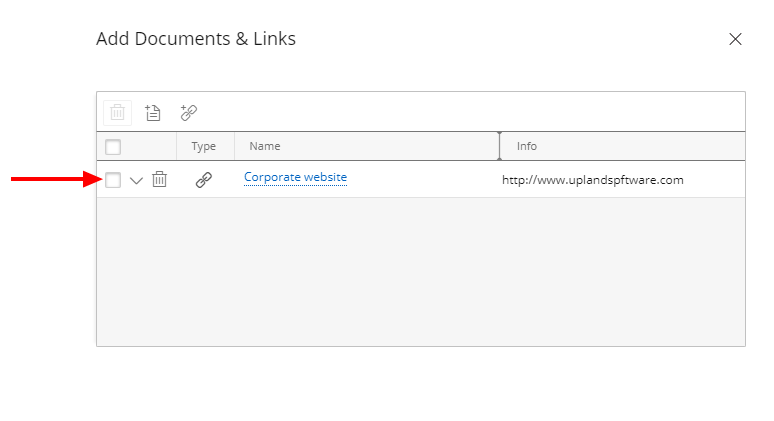The height and width of the screenshot is (421, 774).
Task: Add a new link via chain-plus icon
Action: tap(189, 113)
